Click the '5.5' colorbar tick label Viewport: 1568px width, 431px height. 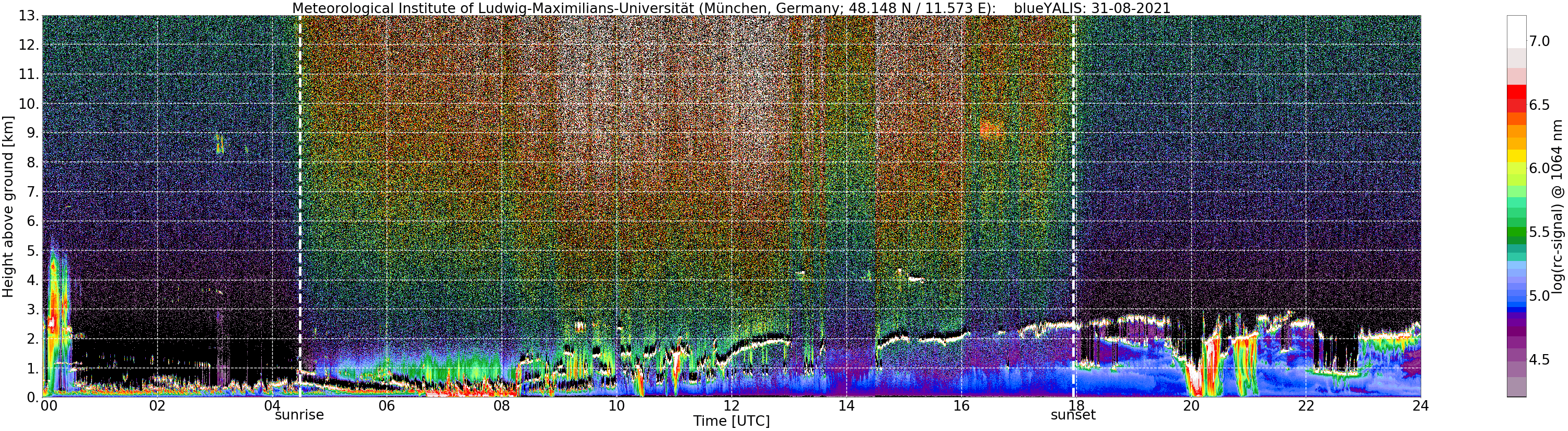(1539, 232)
